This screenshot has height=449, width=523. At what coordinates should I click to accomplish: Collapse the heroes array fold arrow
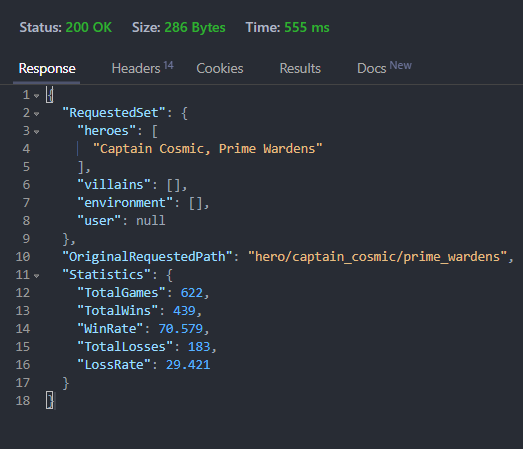point(36,132)
